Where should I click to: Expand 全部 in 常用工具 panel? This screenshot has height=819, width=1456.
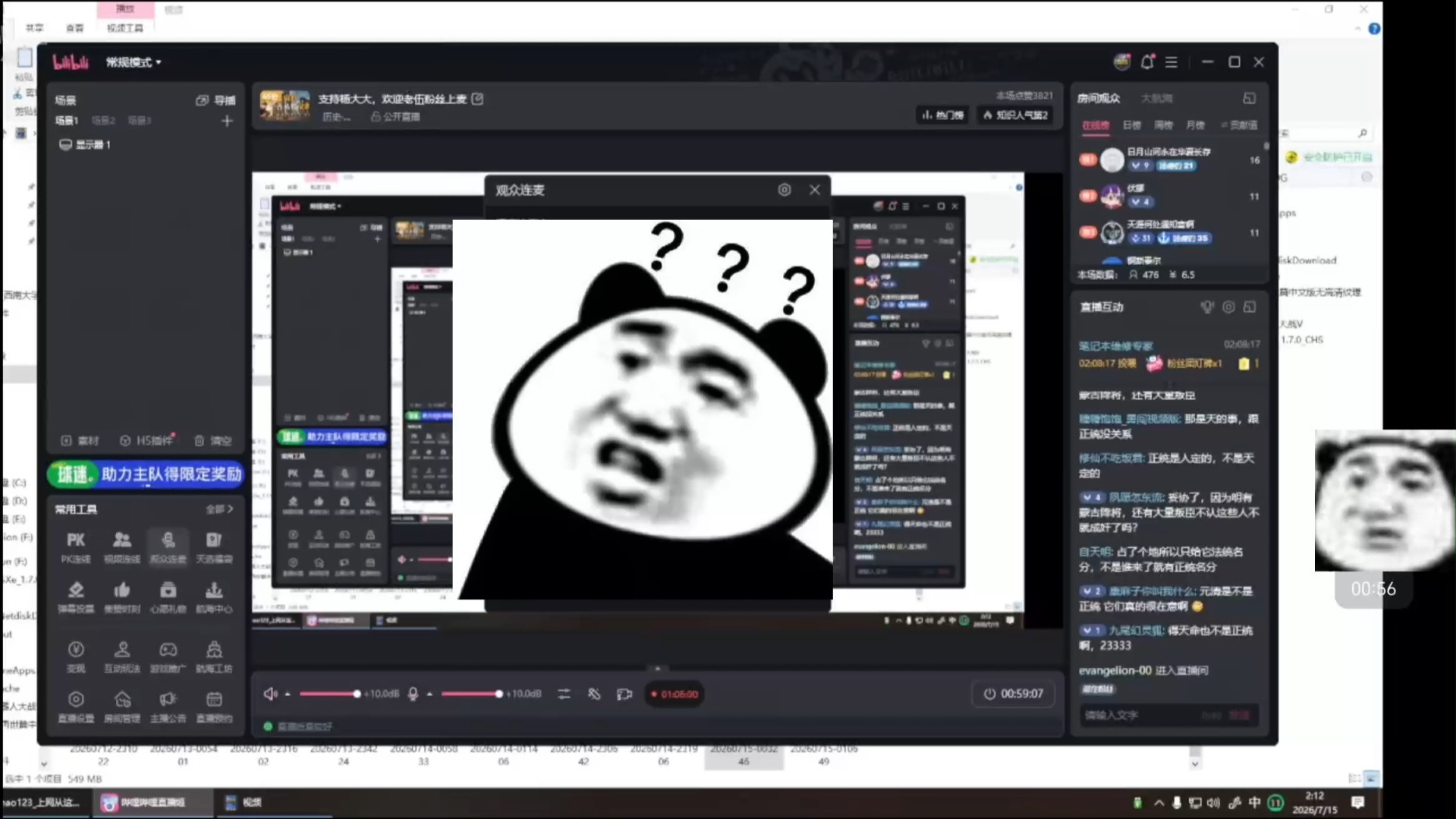point(220,509)
